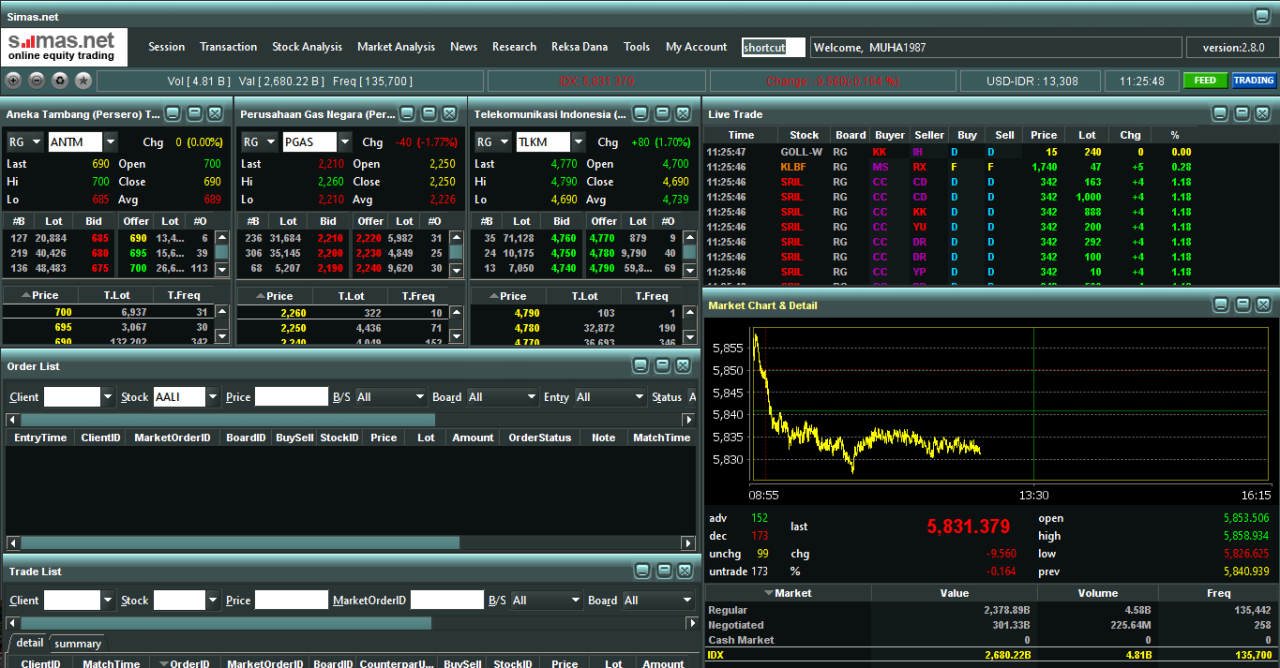Open the Order List Client dropdown
Screen dimensions: 1280x668
[x=108, y=397]
